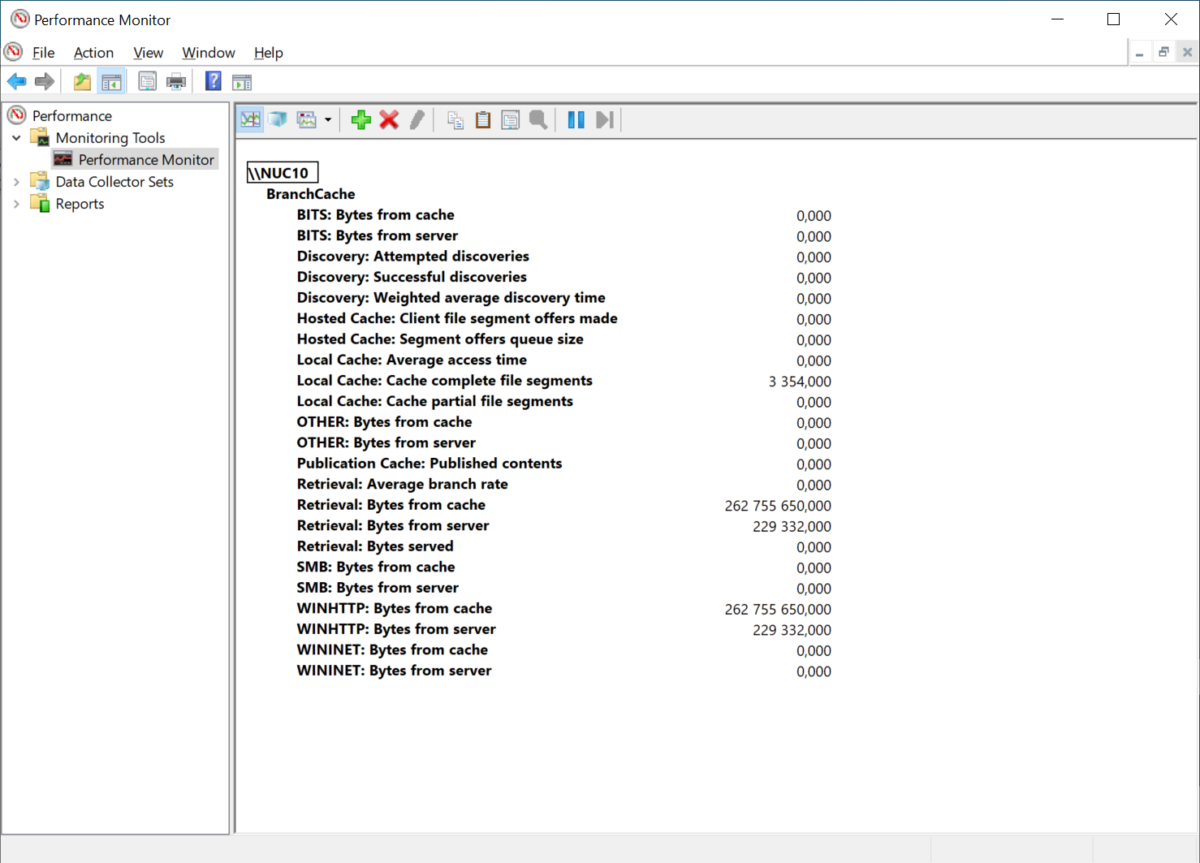Open the File menu
Screen dimensions: 1200x863
tap(43, 53)
